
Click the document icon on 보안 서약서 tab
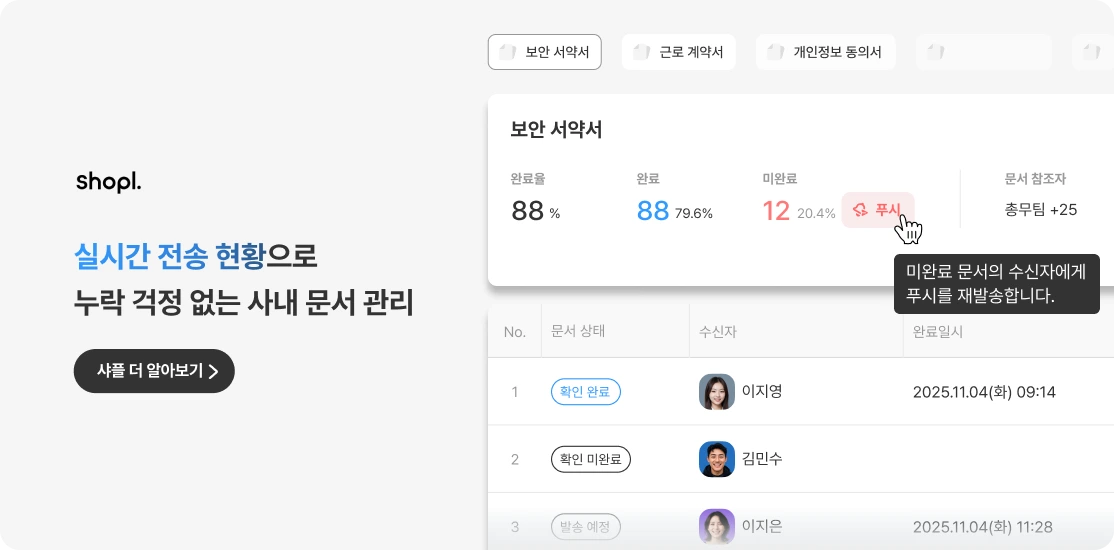[507, 53]
